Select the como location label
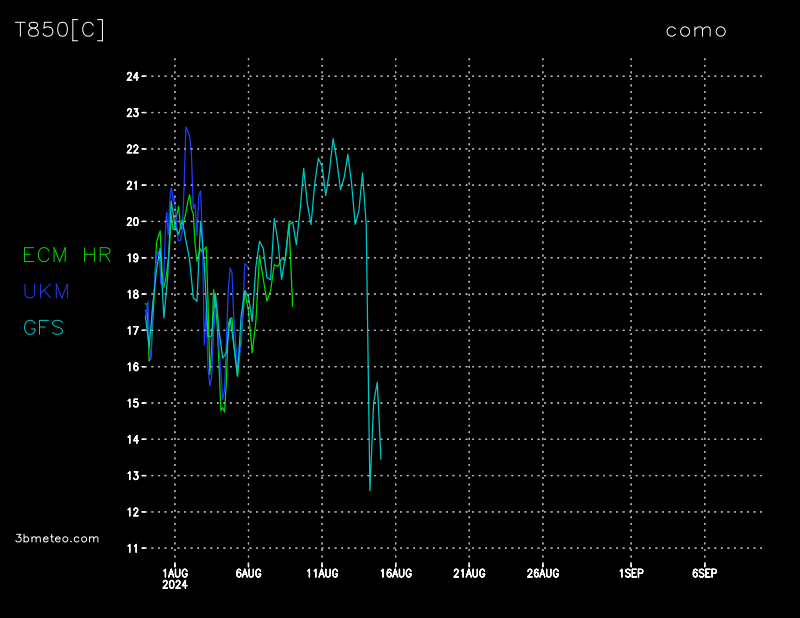Image resolution: width=800 pixels, height=618 pixels. pyautogui.click(x=697, y=30)
